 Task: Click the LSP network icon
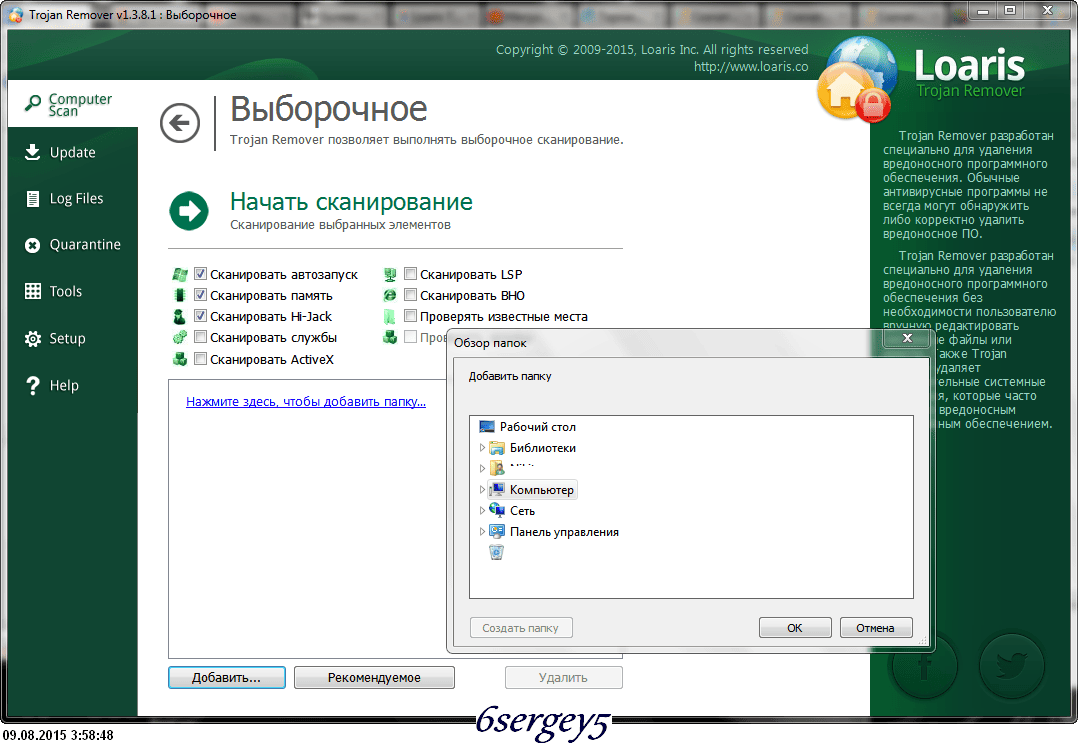[390, 274]
